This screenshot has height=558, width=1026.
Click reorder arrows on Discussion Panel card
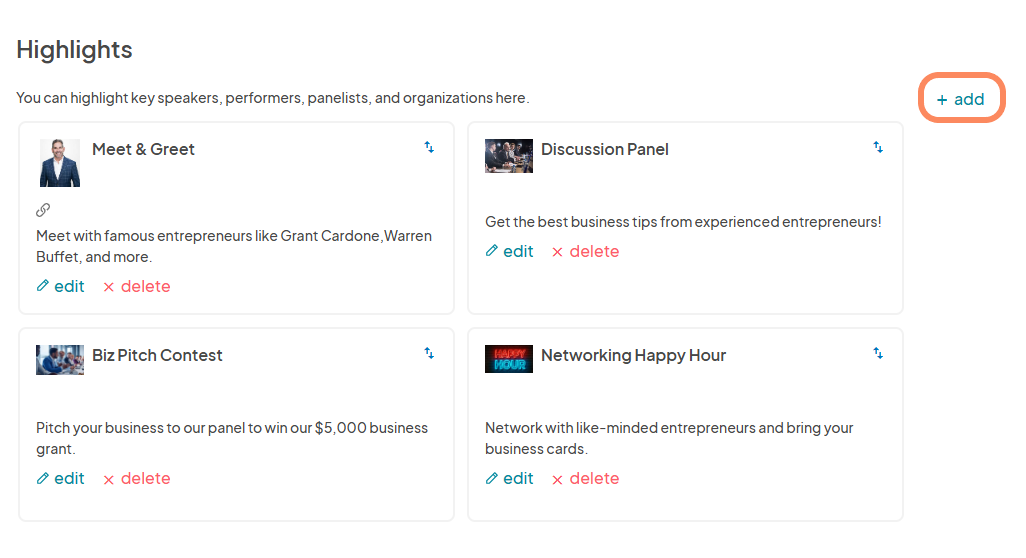878,147
